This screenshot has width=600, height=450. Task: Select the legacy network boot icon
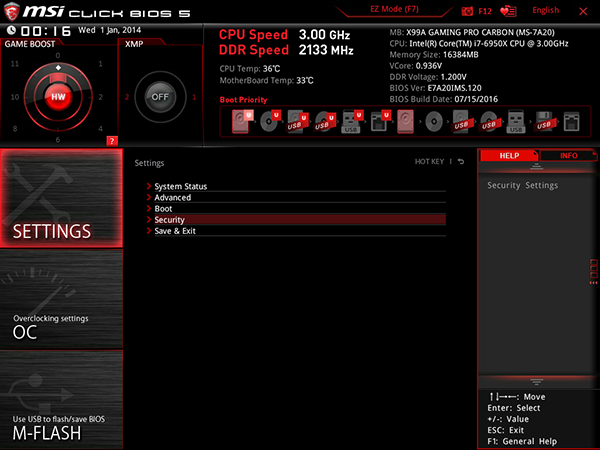pos(571,122)
